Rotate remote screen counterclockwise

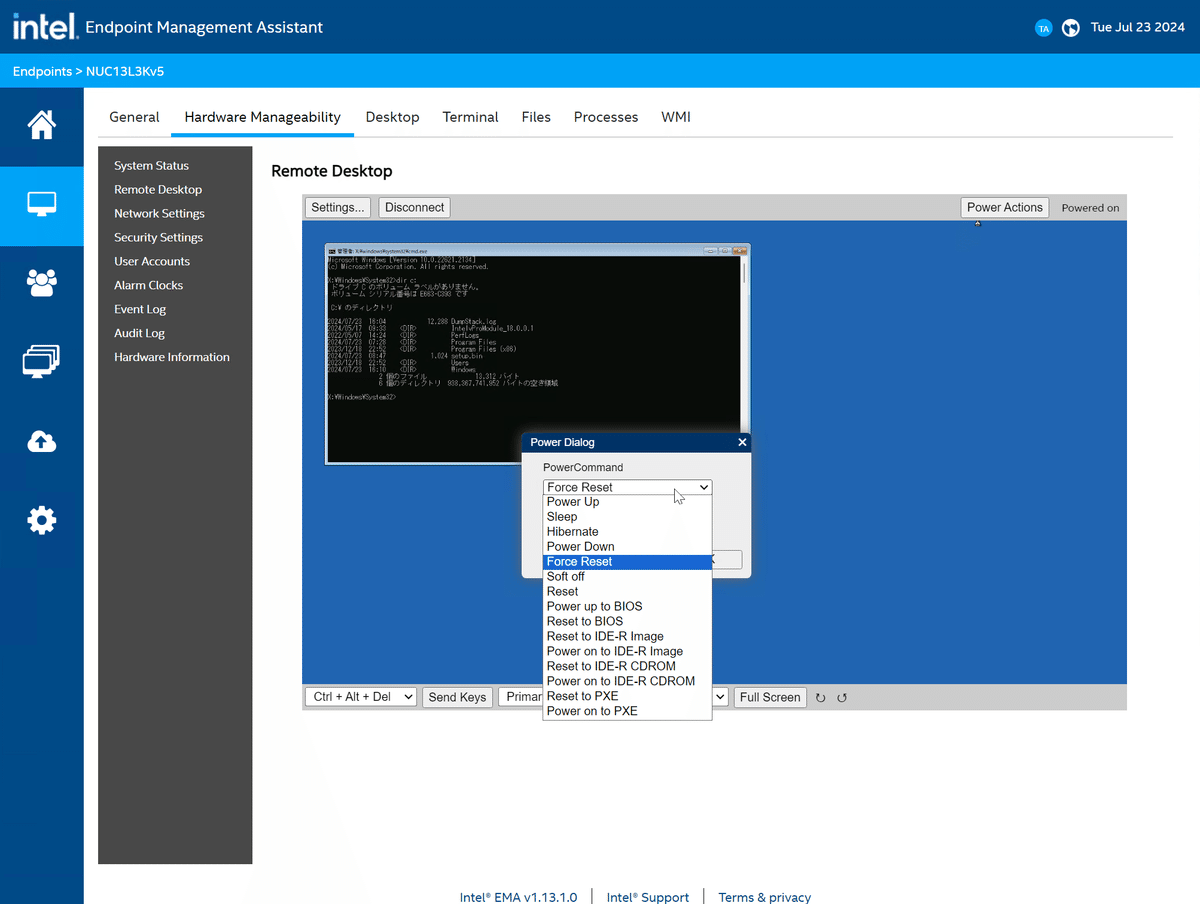pos(842,698)
